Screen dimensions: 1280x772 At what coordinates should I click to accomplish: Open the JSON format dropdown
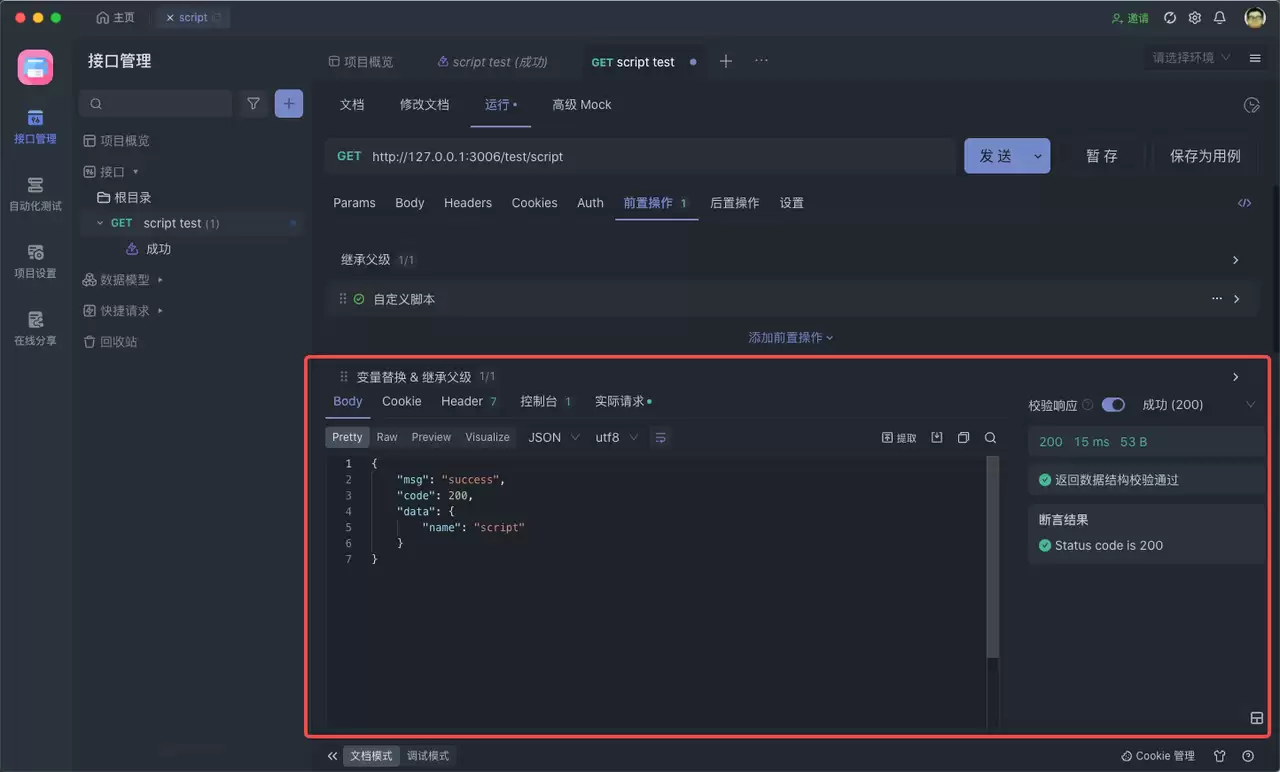(553, 437)
